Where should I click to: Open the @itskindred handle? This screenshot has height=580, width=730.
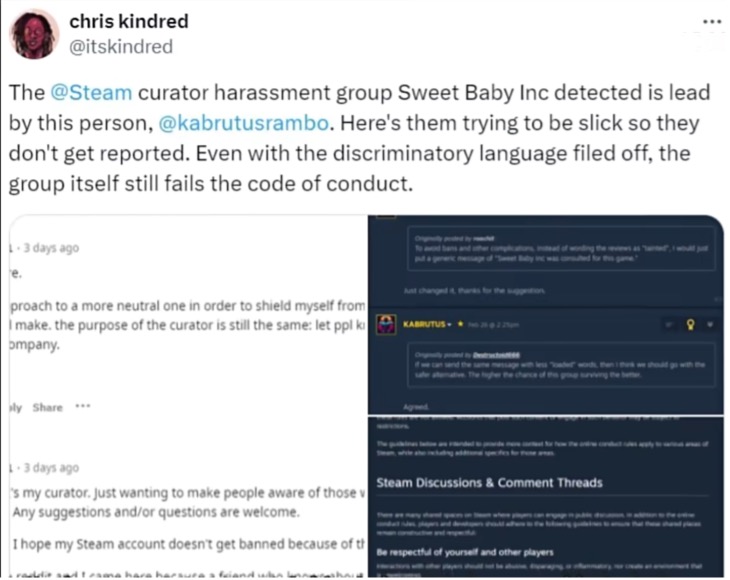(121, 47)
